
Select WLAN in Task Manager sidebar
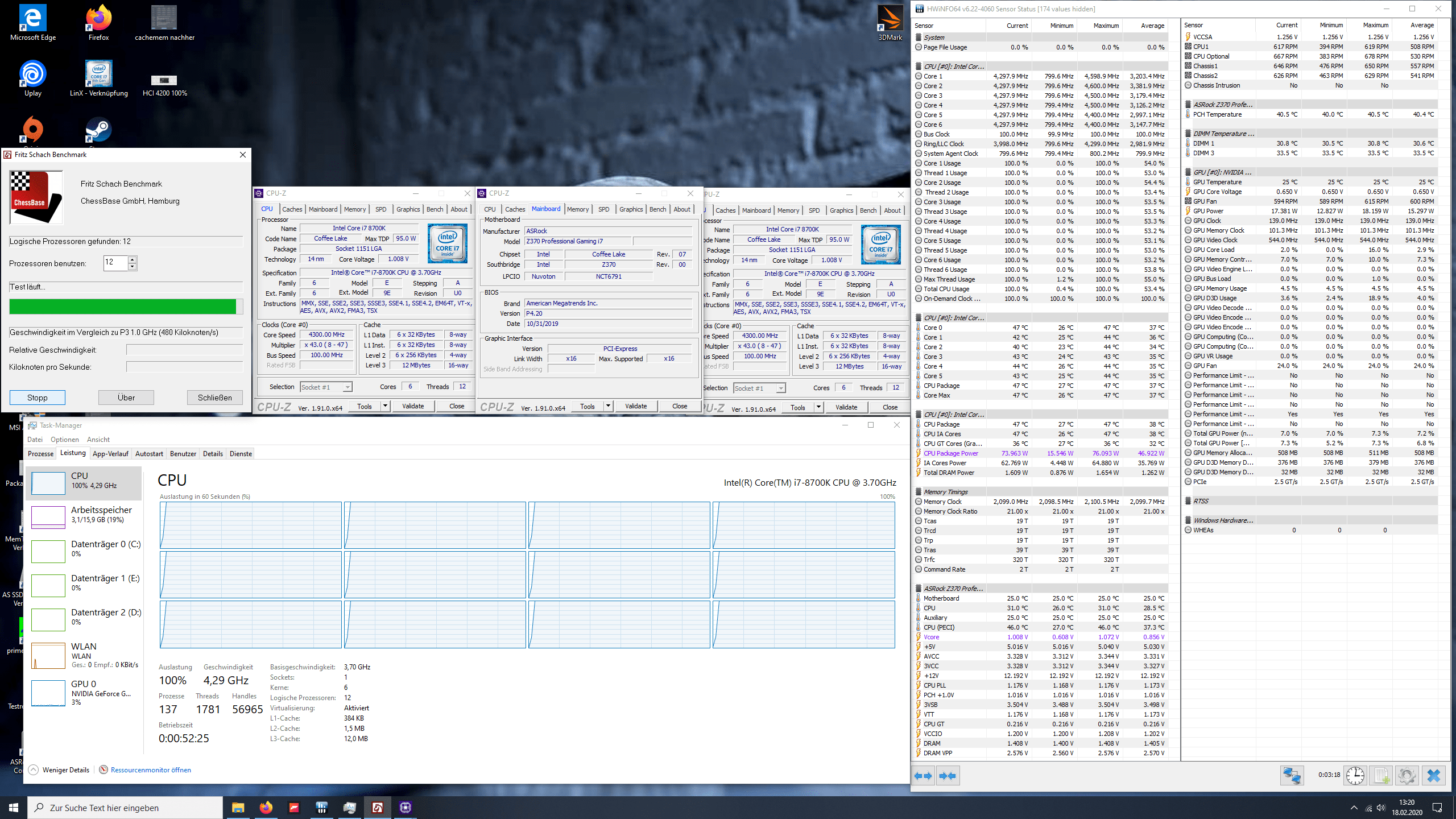[x=84, y=655]
